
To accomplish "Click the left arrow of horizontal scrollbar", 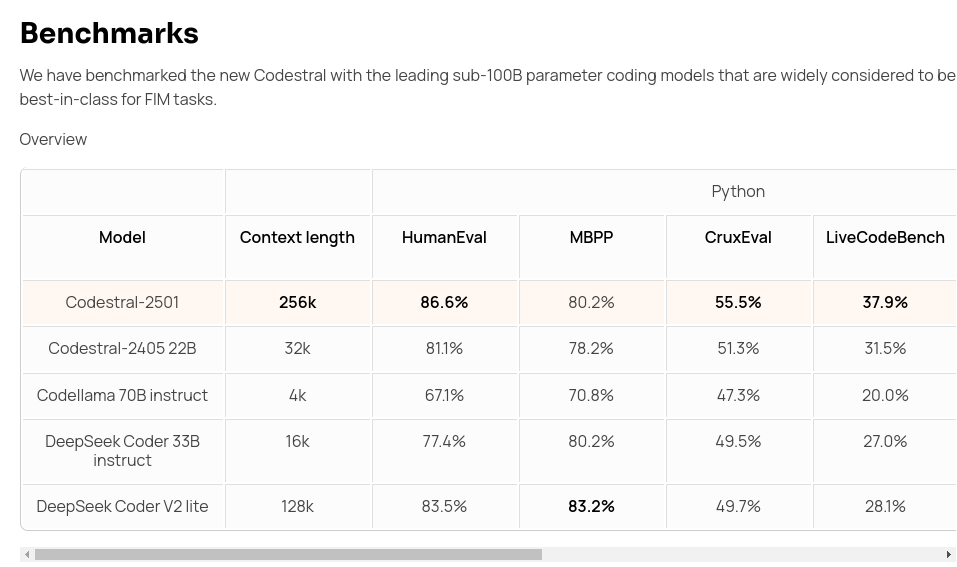I will (27, 554).
